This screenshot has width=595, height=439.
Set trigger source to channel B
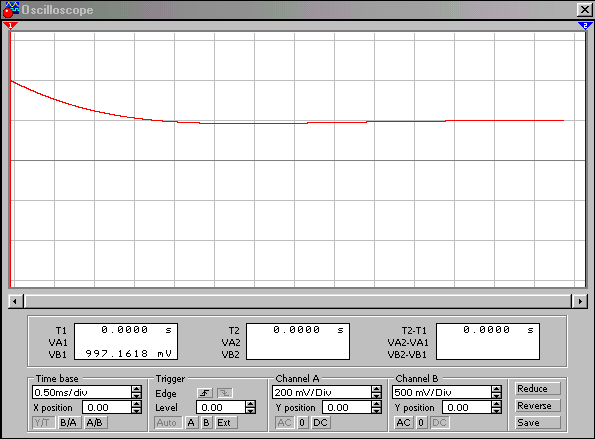tap(206, 422)
